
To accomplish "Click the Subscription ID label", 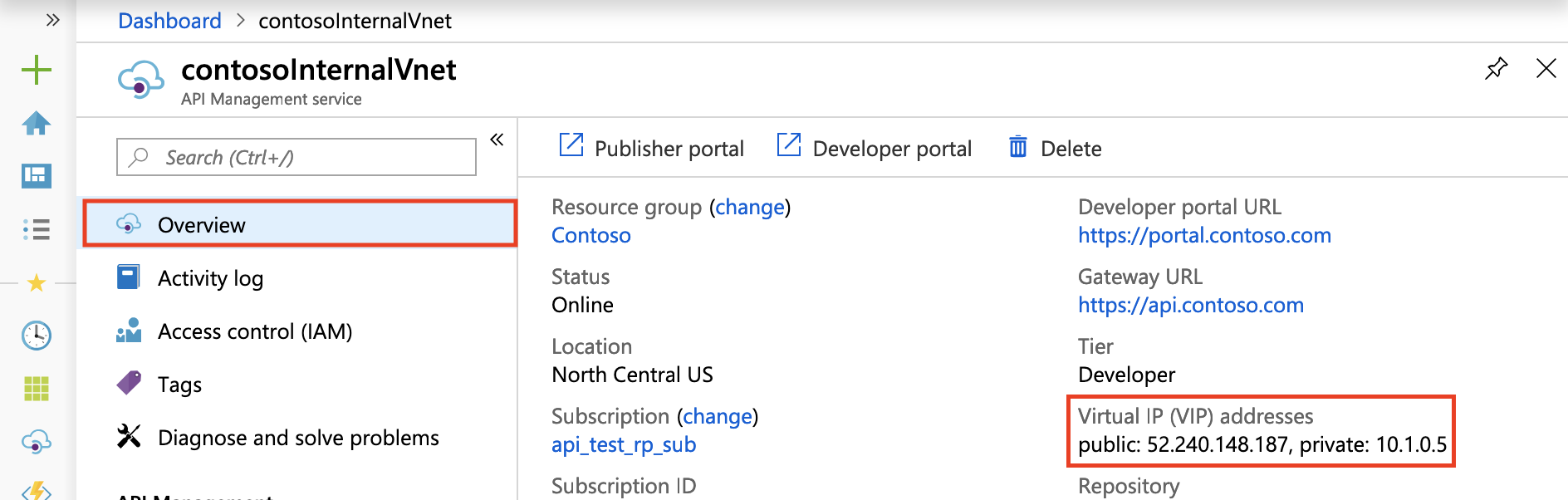I will coord(624,486).
